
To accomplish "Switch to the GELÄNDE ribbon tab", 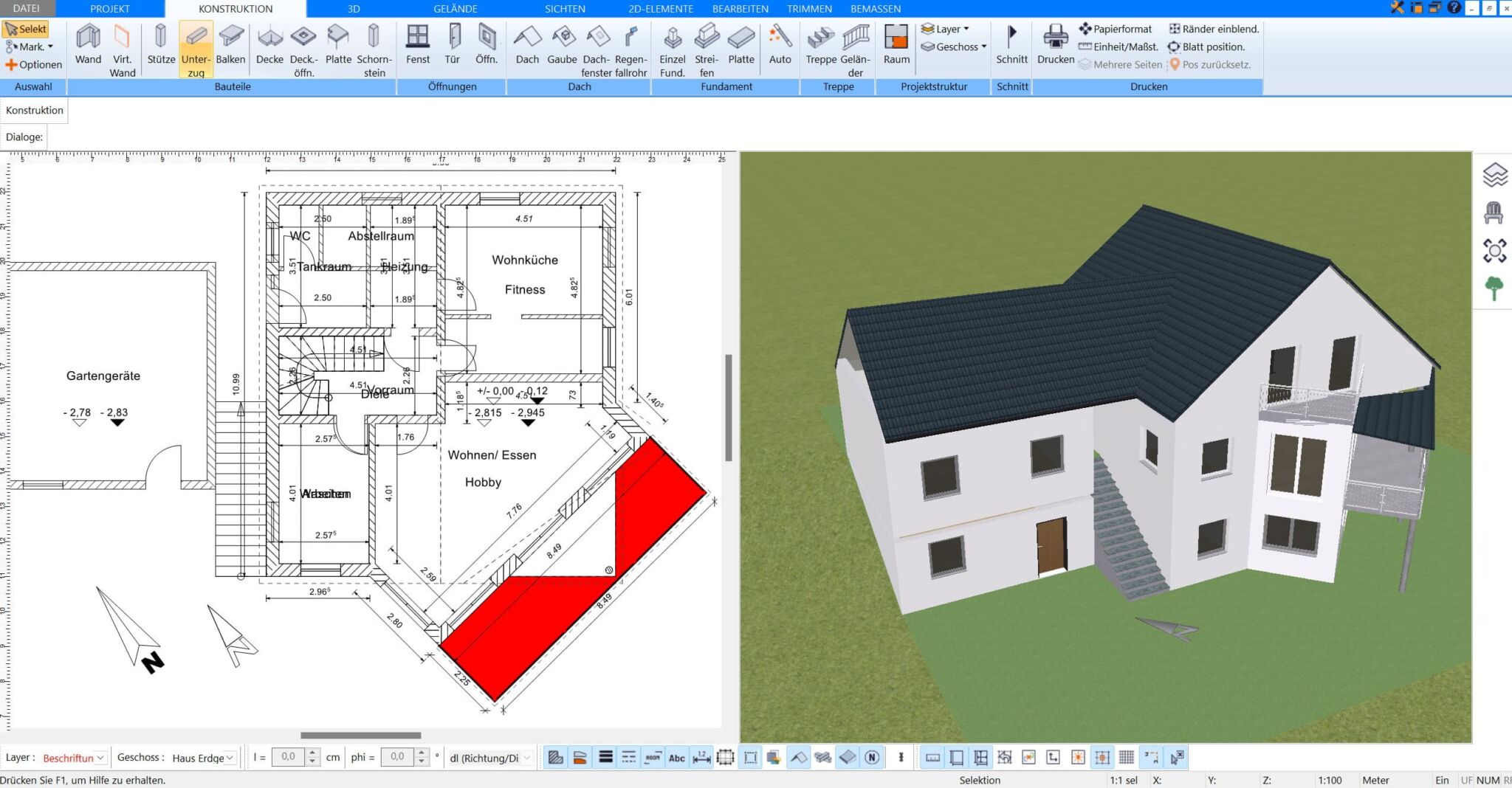I will (455, 9).
